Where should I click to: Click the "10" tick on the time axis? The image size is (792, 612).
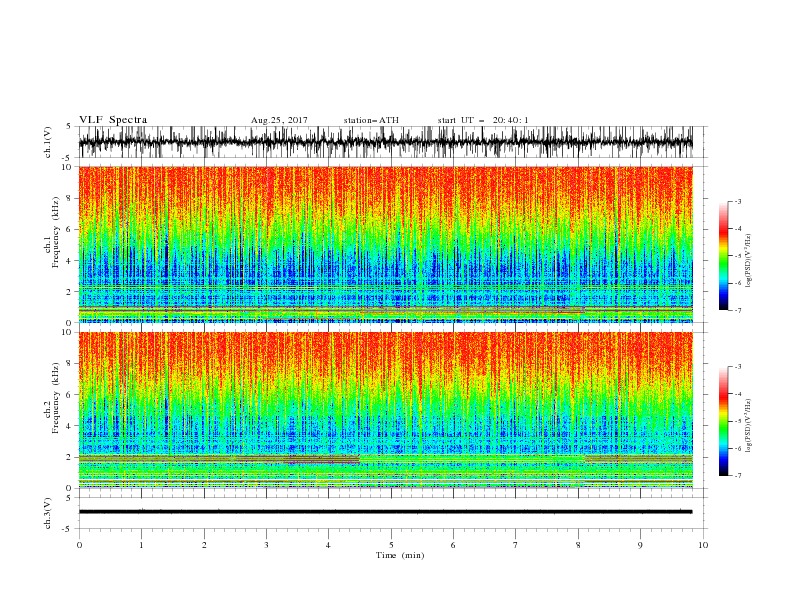[x=703, y=545]
